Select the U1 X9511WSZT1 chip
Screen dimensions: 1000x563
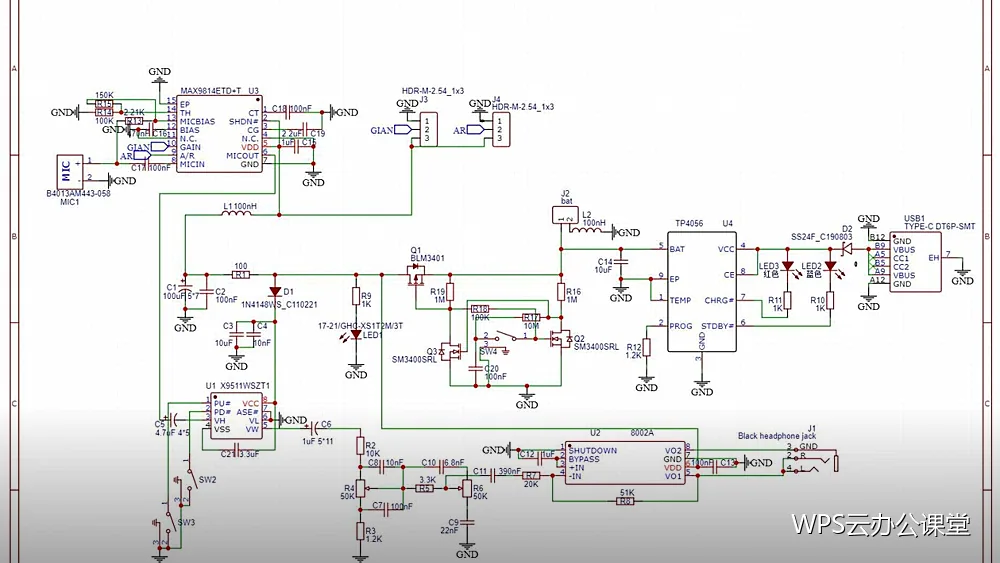tap(236, 418)
